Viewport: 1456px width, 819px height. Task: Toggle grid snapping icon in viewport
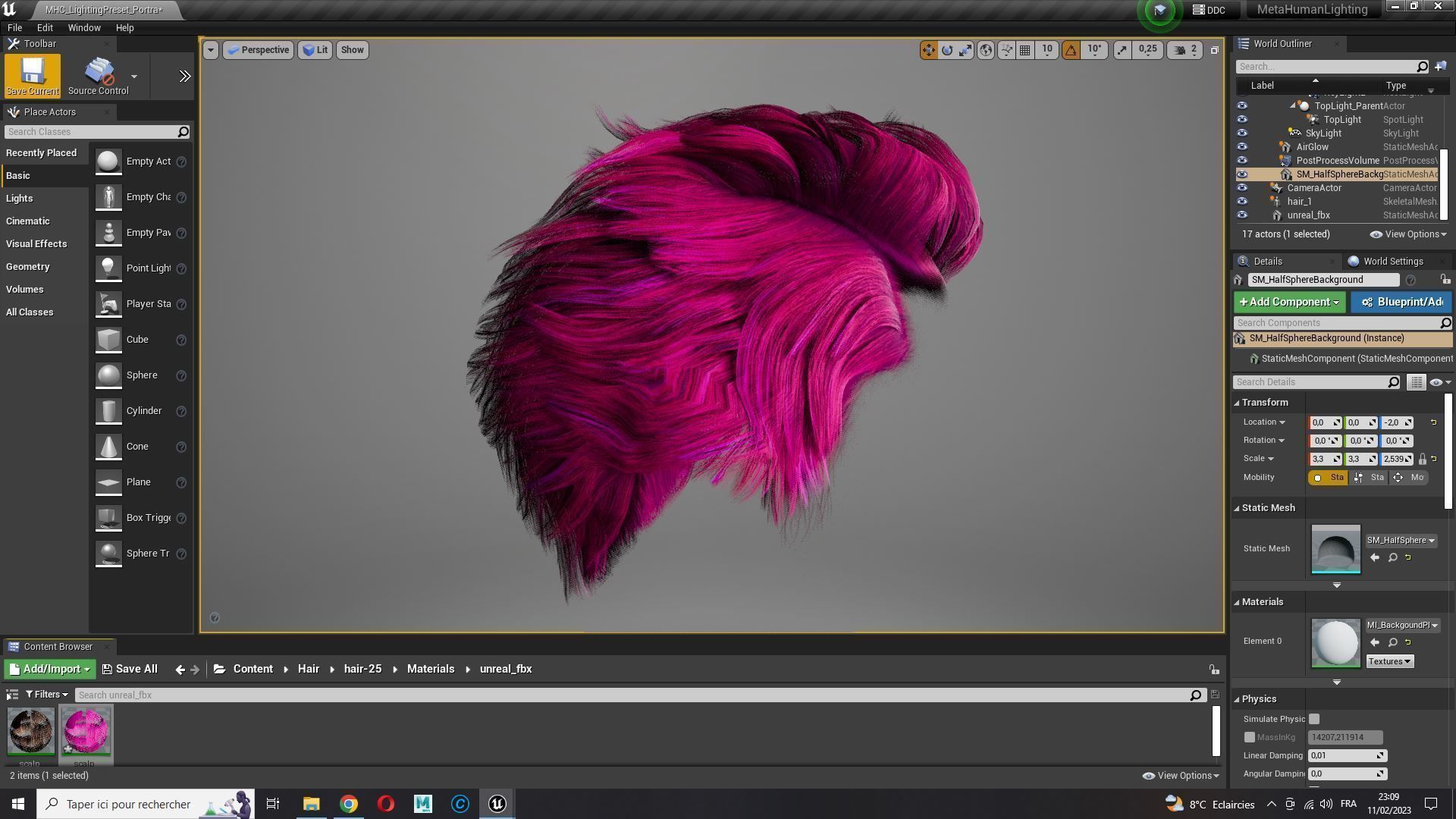point(1025,50)
